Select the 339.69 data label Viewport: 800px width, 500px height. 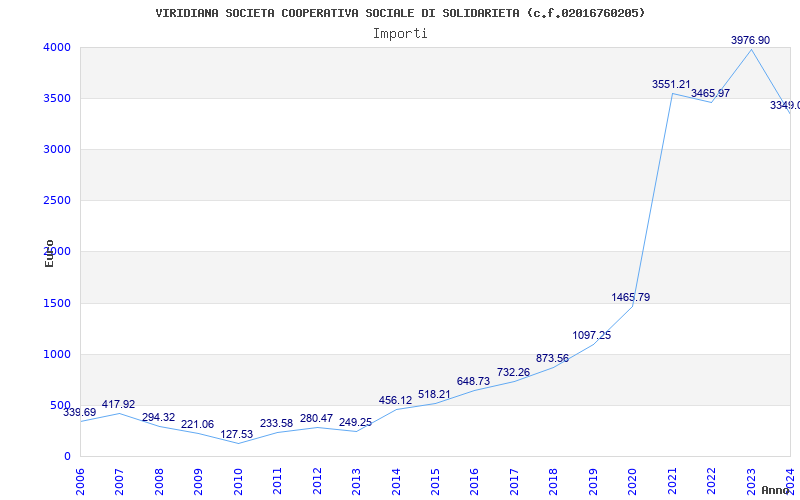tap(80, 412)
